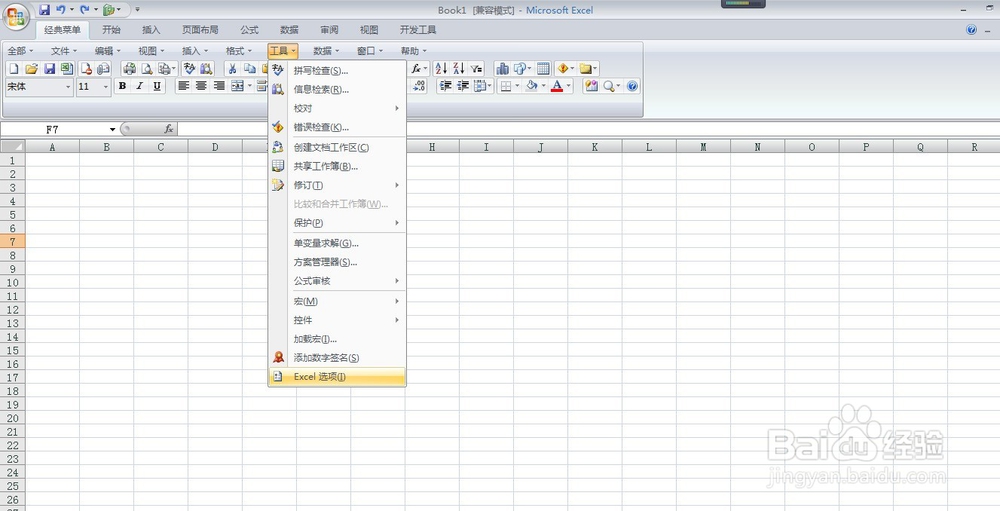
Task: Click the New blank workbook icon
Action: pos(13,69)
